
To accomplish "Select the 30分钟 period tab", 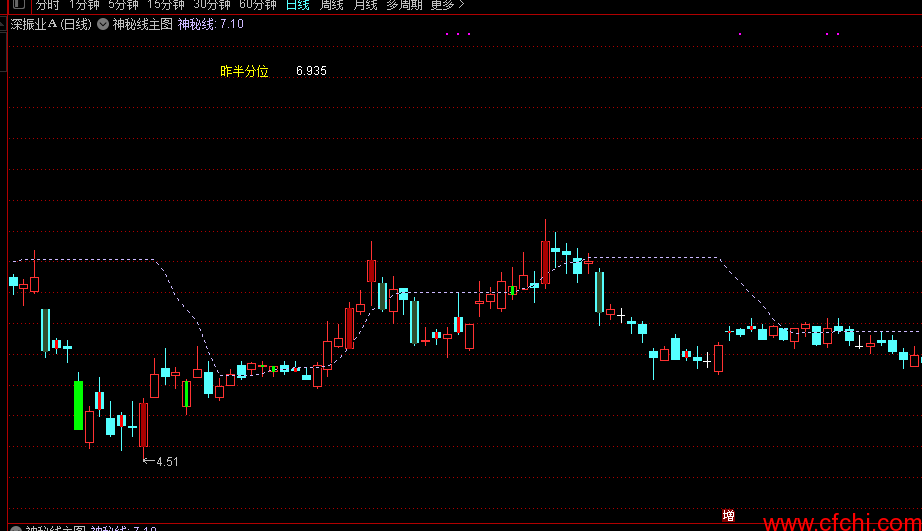I will point(212,5).
